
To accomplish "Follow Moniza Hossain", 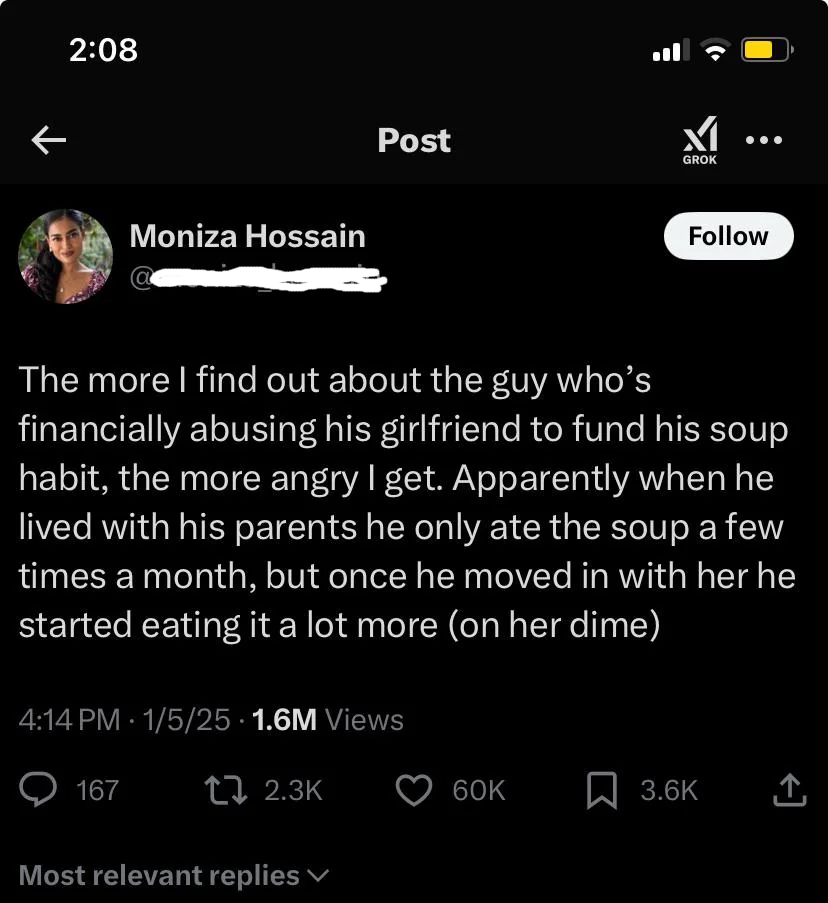I will coord(728,236).
